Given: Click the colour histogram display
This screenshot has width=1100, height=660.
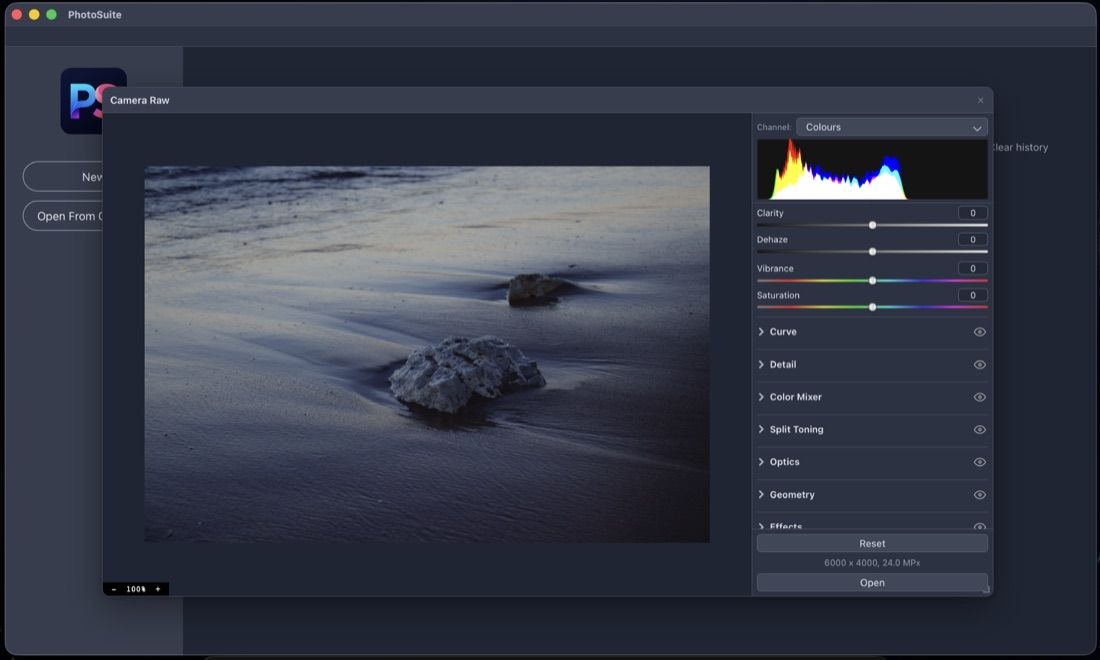Looking at the screenshot, I should 872,169.
